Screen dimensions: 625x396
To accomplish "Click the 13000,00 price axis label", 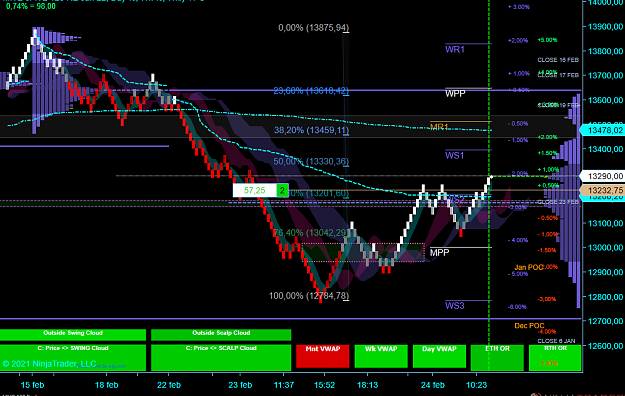I will [x=605, y=248].
